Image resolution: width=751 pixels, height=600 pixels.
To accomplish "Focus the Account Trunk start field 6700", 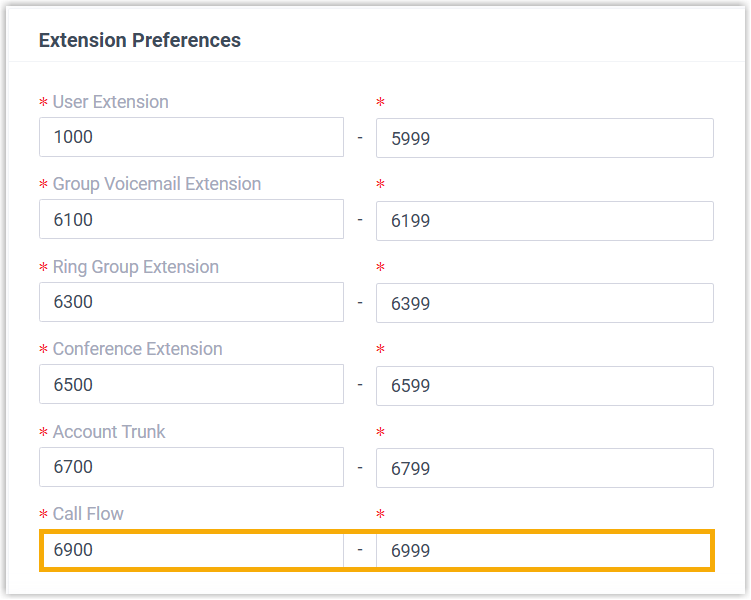I will pyautogui.click(x=191, y=467).
